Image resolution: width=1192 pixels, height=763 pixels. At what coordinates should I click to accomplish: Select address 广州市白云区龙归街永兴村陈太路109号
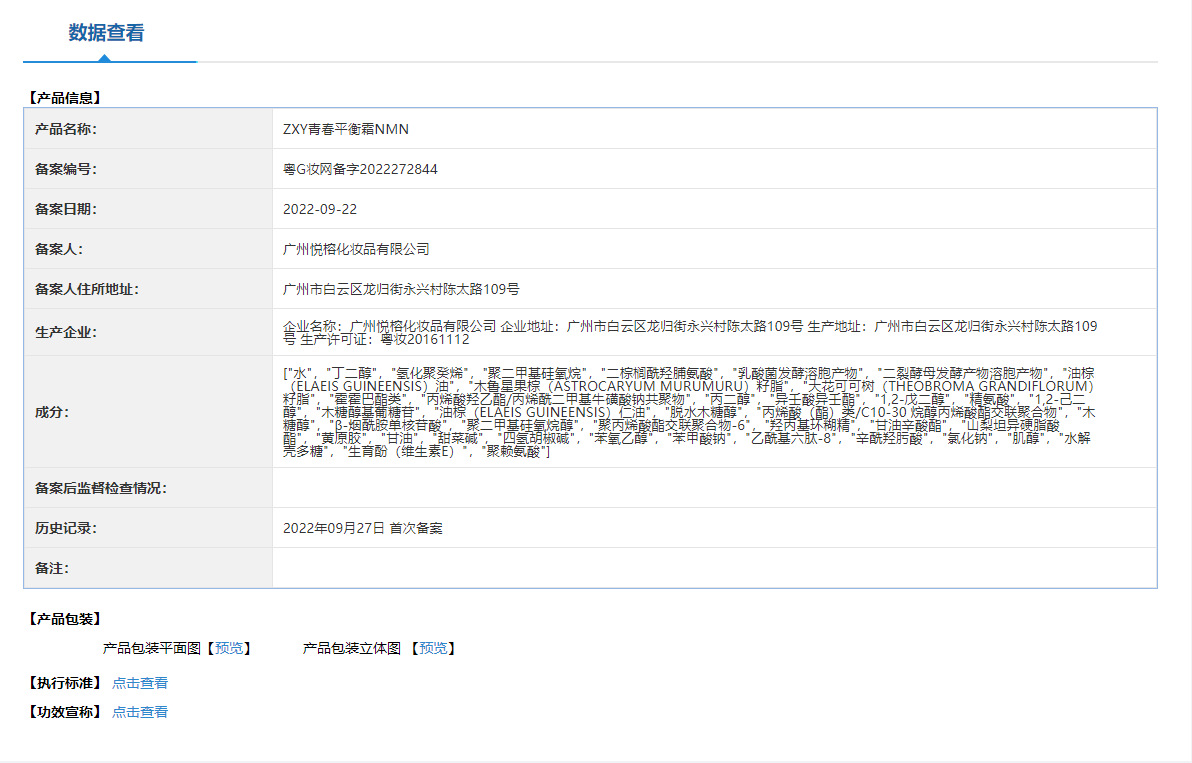tap(401, 289)
